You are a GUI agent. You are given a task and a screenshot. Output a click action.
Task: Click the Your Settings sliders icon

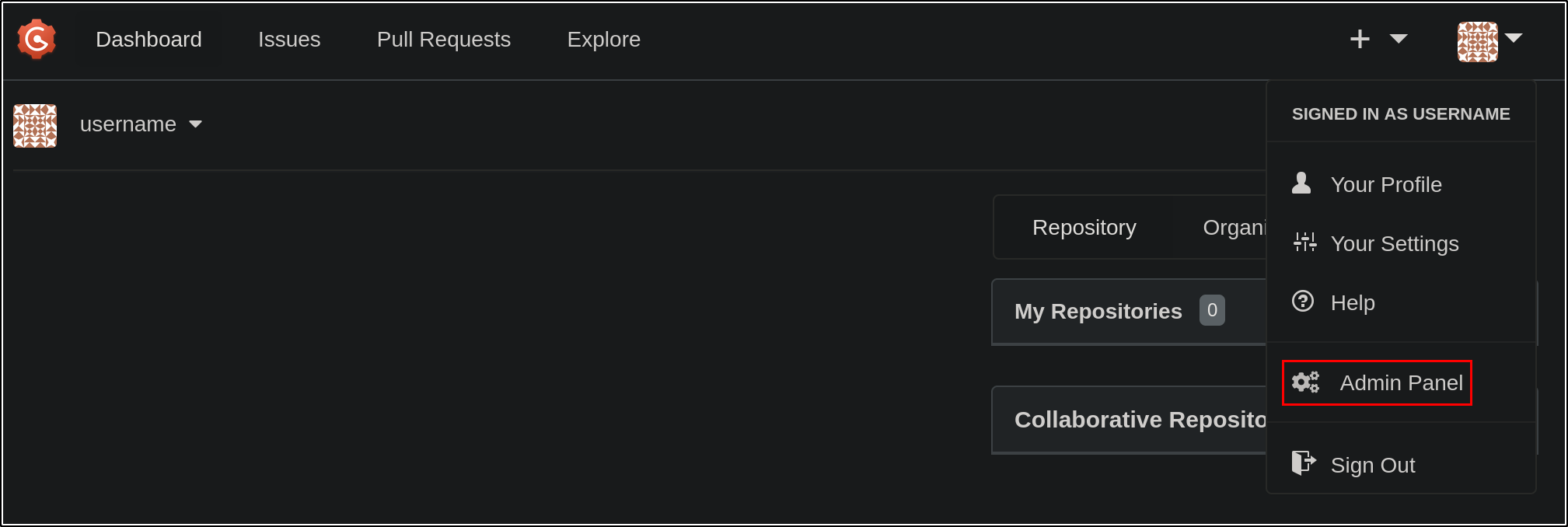pos(1304,243)
